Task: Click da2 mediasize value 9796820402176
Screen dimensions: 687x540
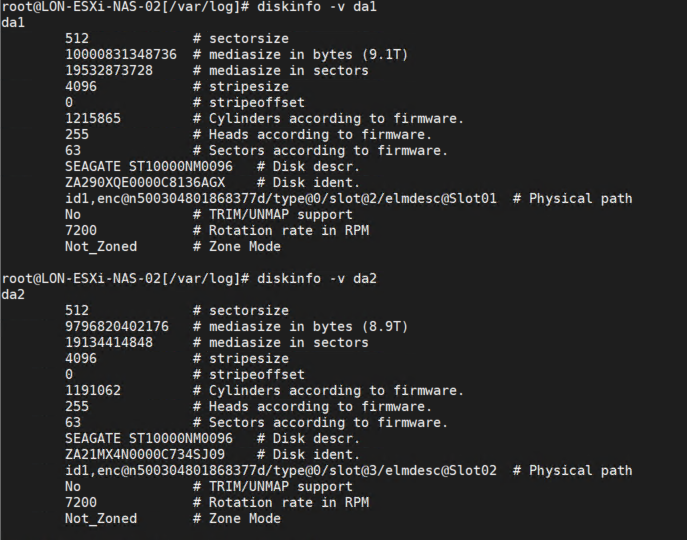Action: click(117, 327)
